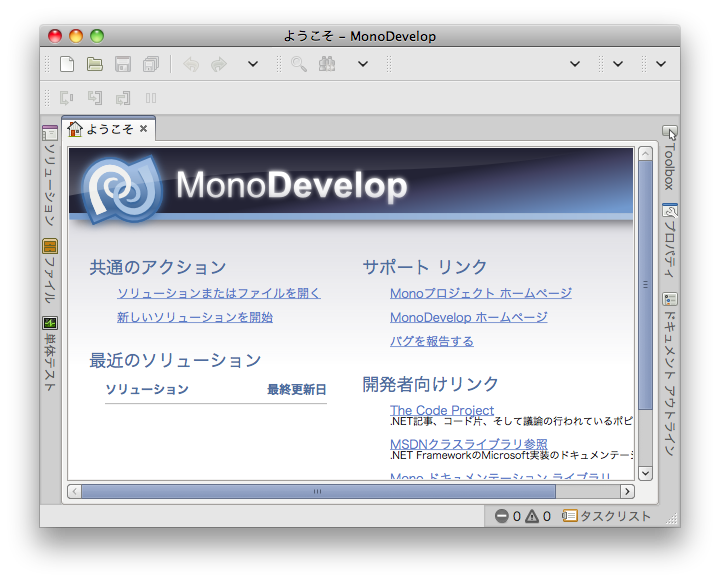The image size is (720, 582).
Task: Click the Undo arrow icon
Action: point(191,64)
